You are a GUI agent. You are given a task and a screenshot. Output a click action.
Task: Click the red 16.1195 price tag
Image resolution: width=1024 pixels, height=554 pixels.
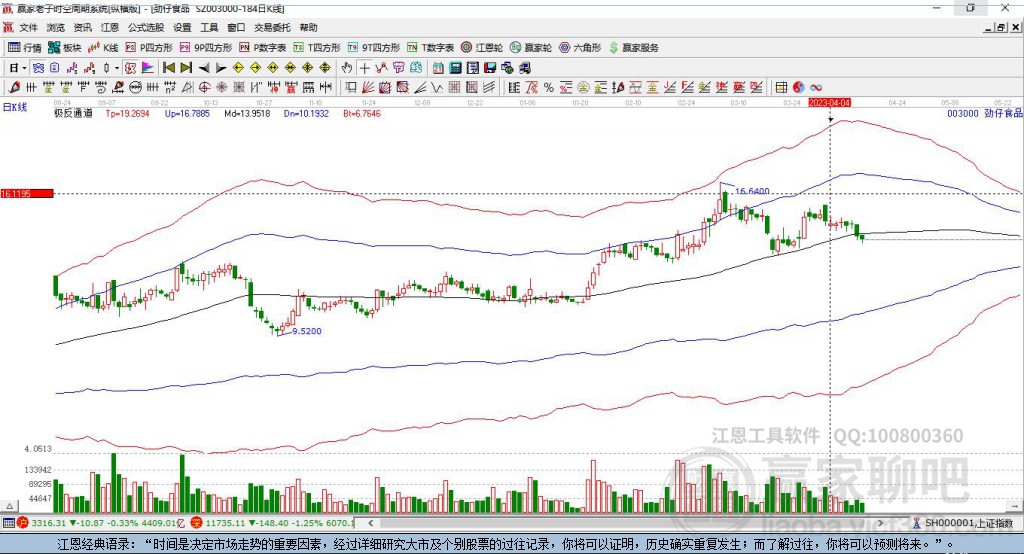(26, 193)
